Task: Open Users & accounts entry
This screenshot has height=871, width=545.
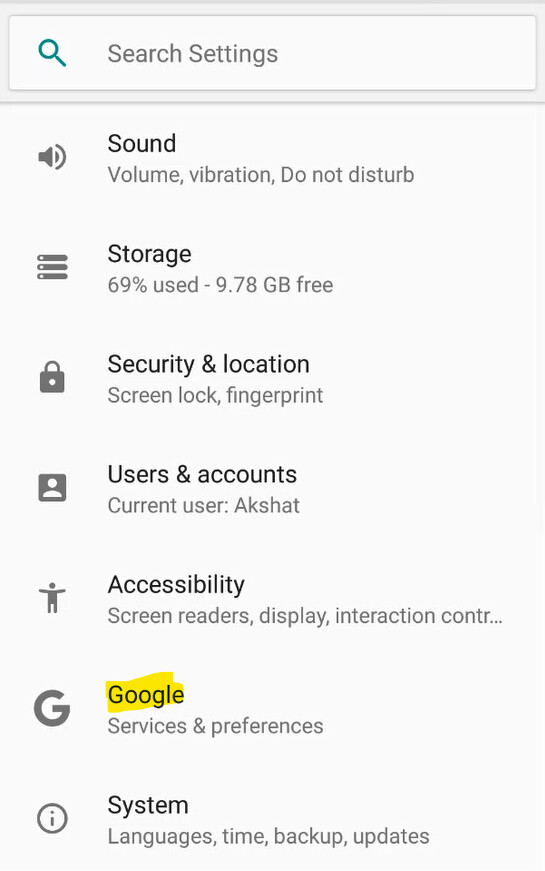Action: click(x=272, y=489)
